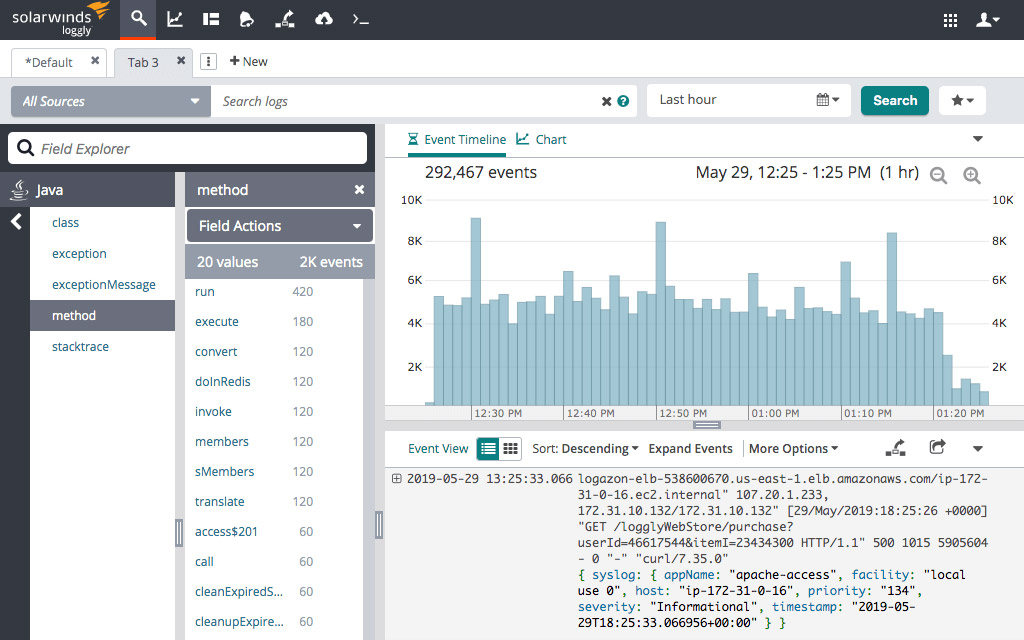Zoom in the event timeline
1024x640 pixels.
coord(971,175)
